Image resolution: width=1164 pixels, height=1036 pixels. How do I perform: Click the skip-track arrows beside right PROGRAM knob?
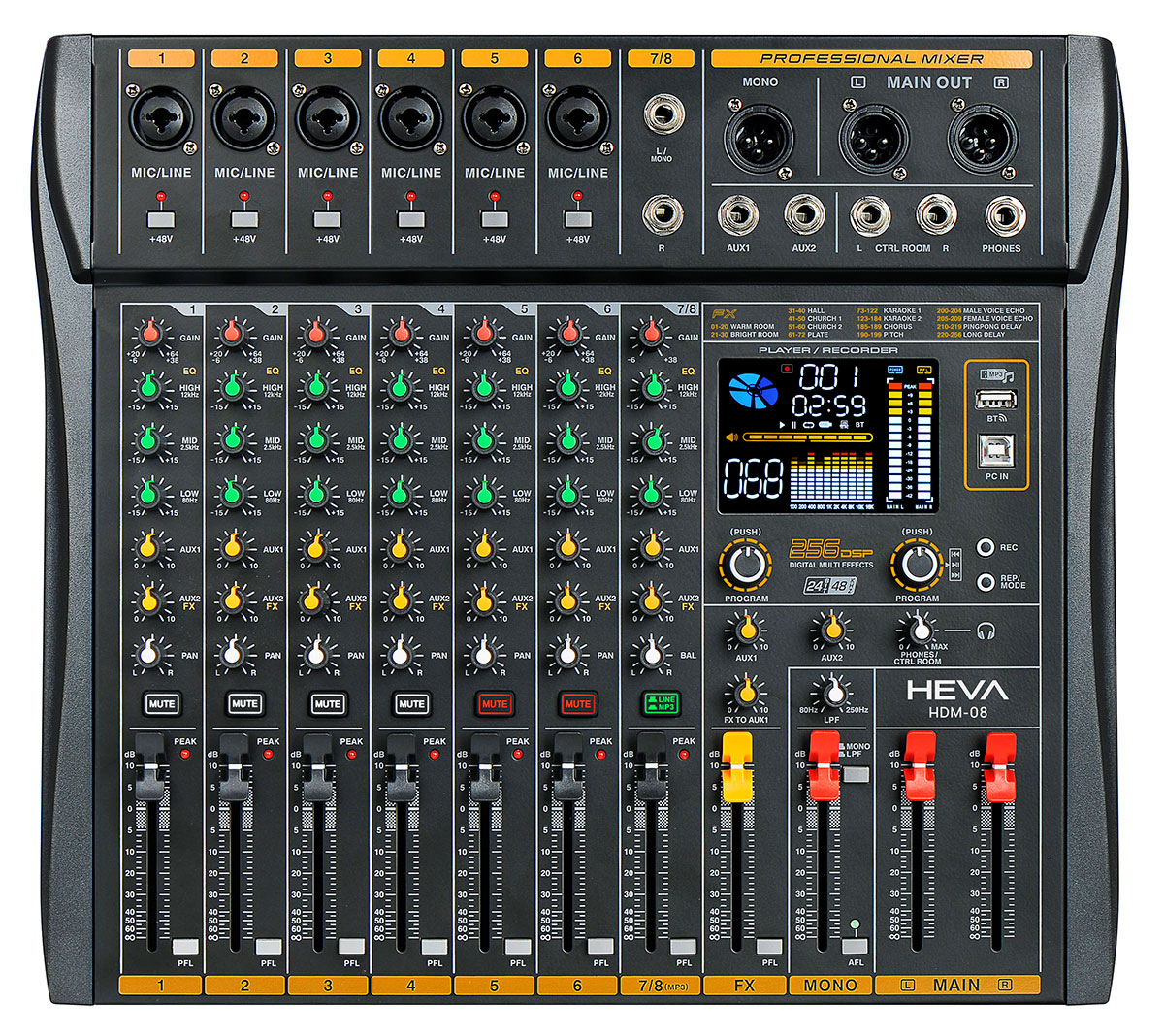tap(955, 563)
